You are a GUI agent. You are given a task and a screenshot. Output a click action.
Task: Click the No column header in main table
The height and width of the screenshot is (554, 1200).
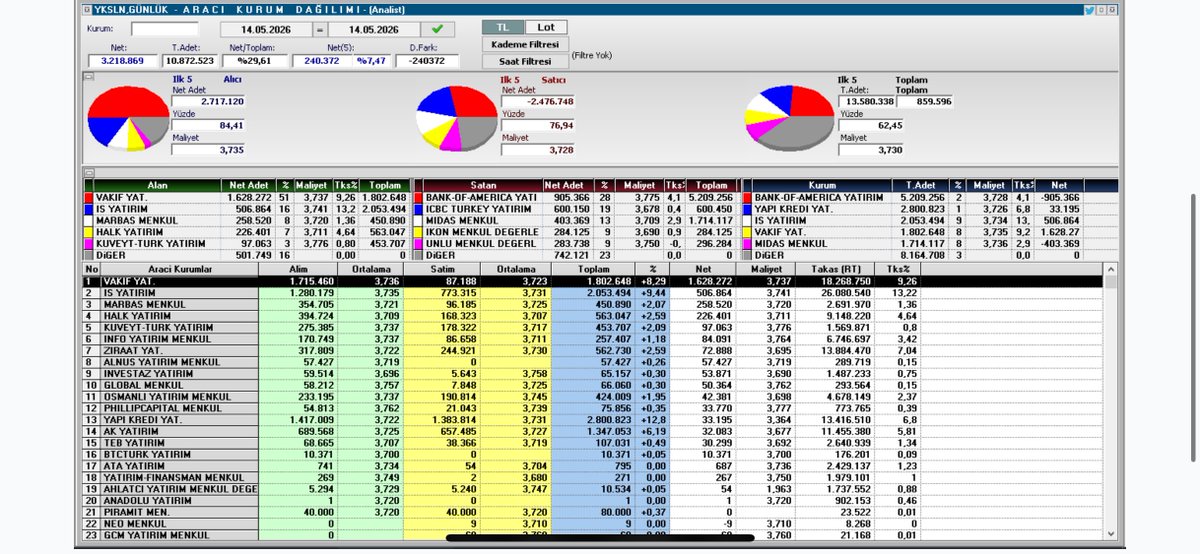pos(92,270)
